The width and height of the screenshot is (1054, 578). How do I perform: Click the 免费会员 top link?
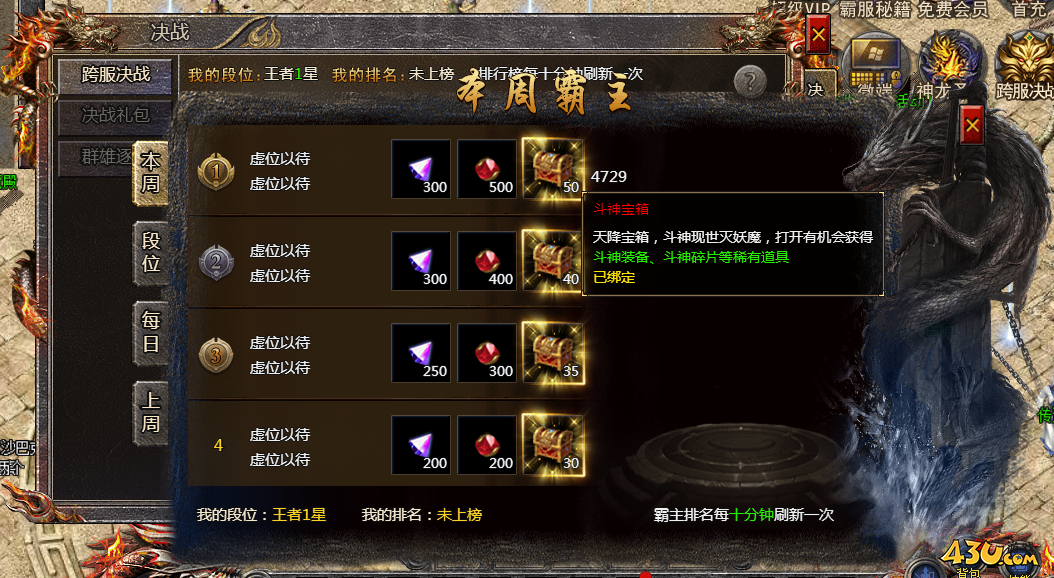pyautogui.click(x=953, y=9)
